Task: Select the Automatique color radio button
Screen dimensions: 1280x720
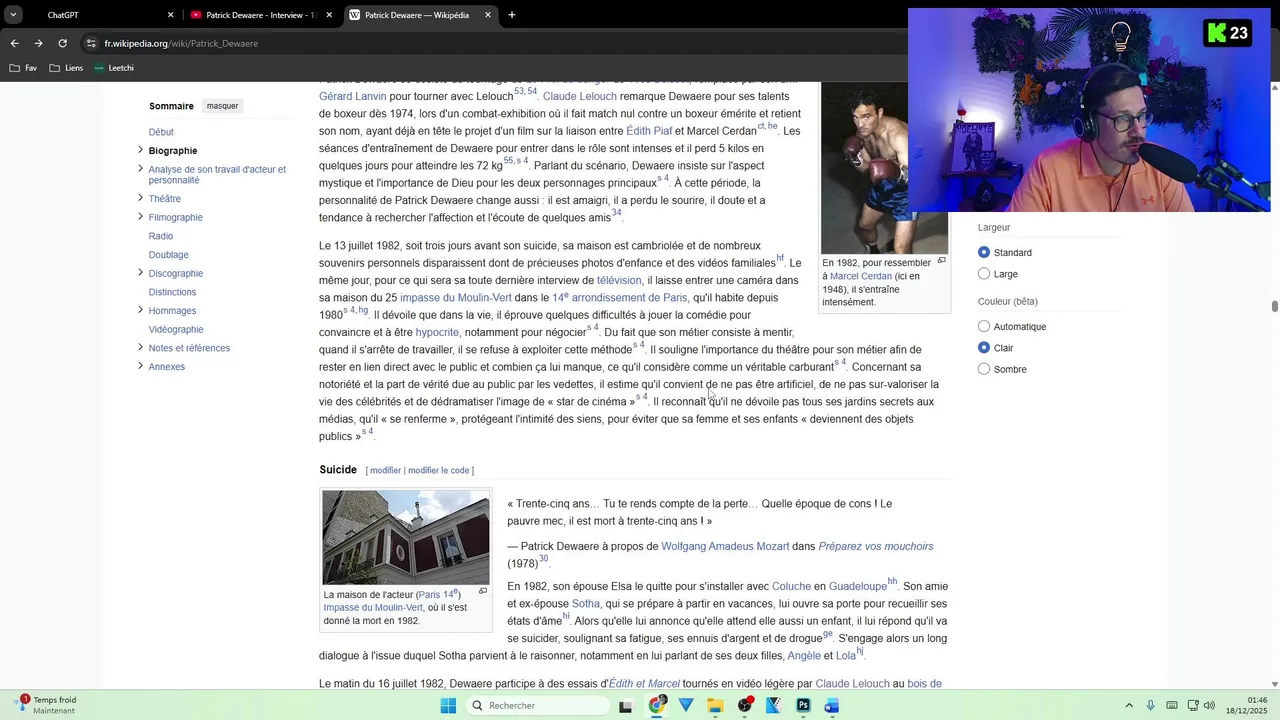Action: click(984, 326)
